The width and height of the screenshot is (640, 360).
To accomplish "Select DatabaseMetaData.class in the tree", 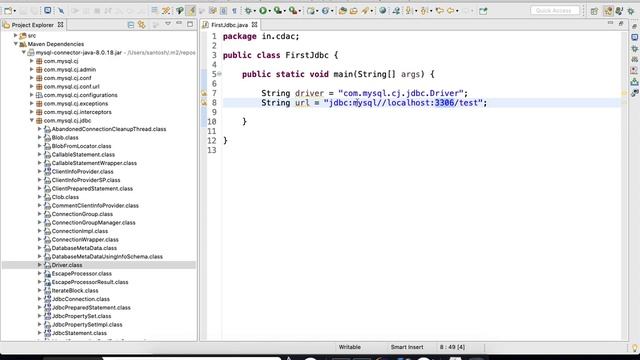I will pyautogui.click(x=84, y=248).
